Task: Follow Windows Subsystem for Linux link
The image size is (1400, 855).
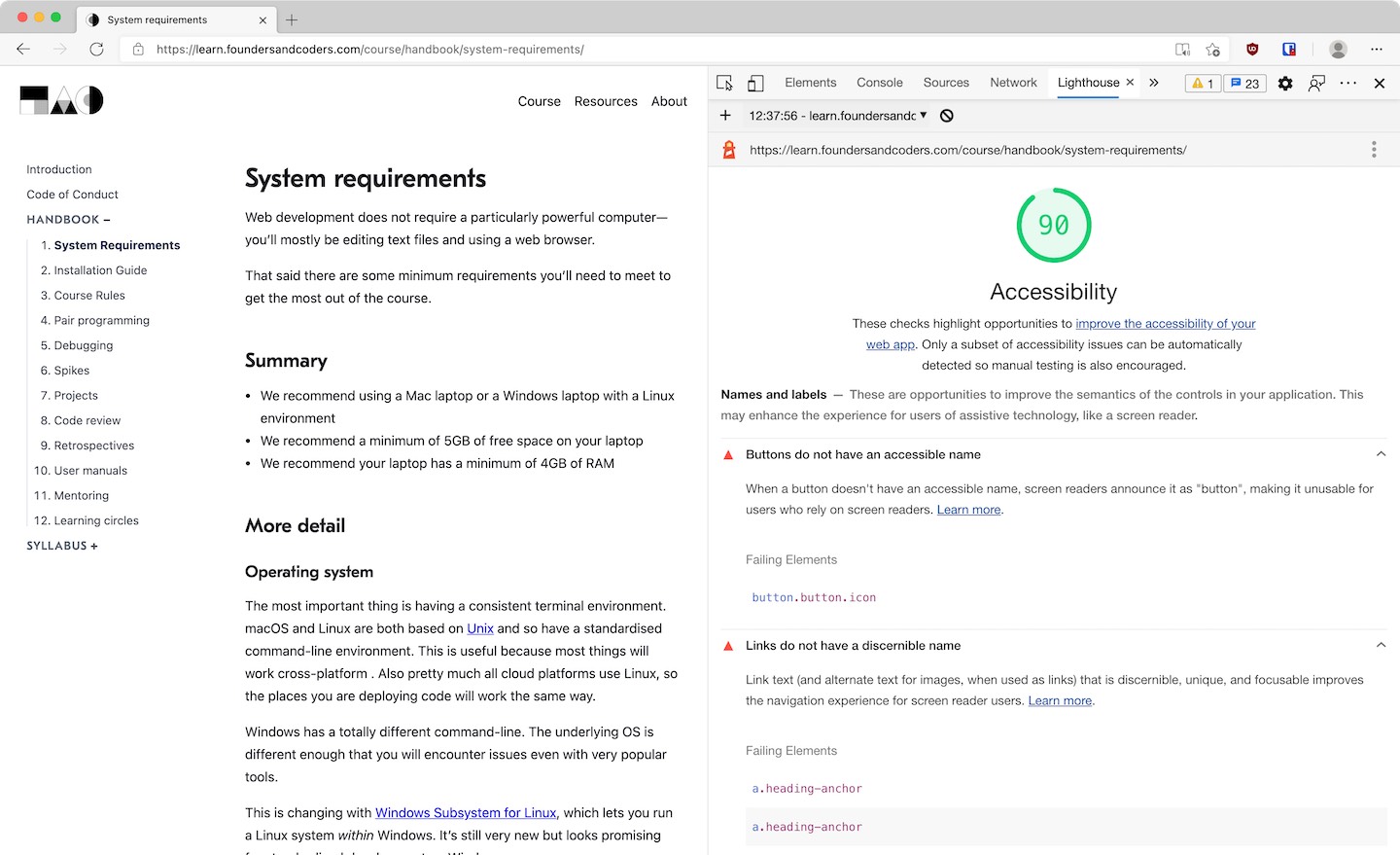Action: pyautogui.click(x=466, y=812)
